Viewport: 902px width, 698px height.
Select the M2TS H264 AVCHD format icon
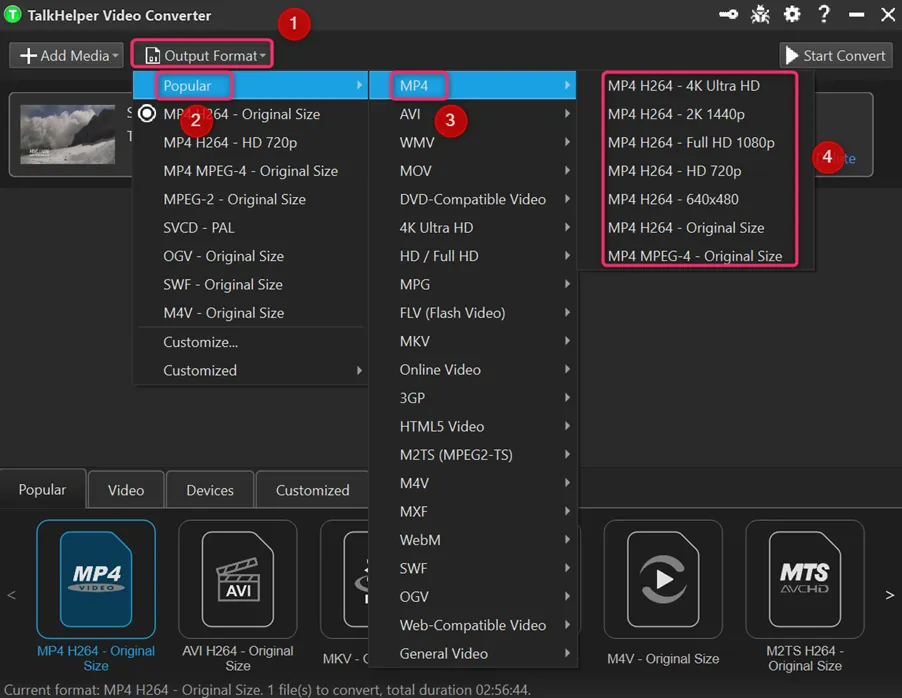pyautogui.click(x=805, y=579)
